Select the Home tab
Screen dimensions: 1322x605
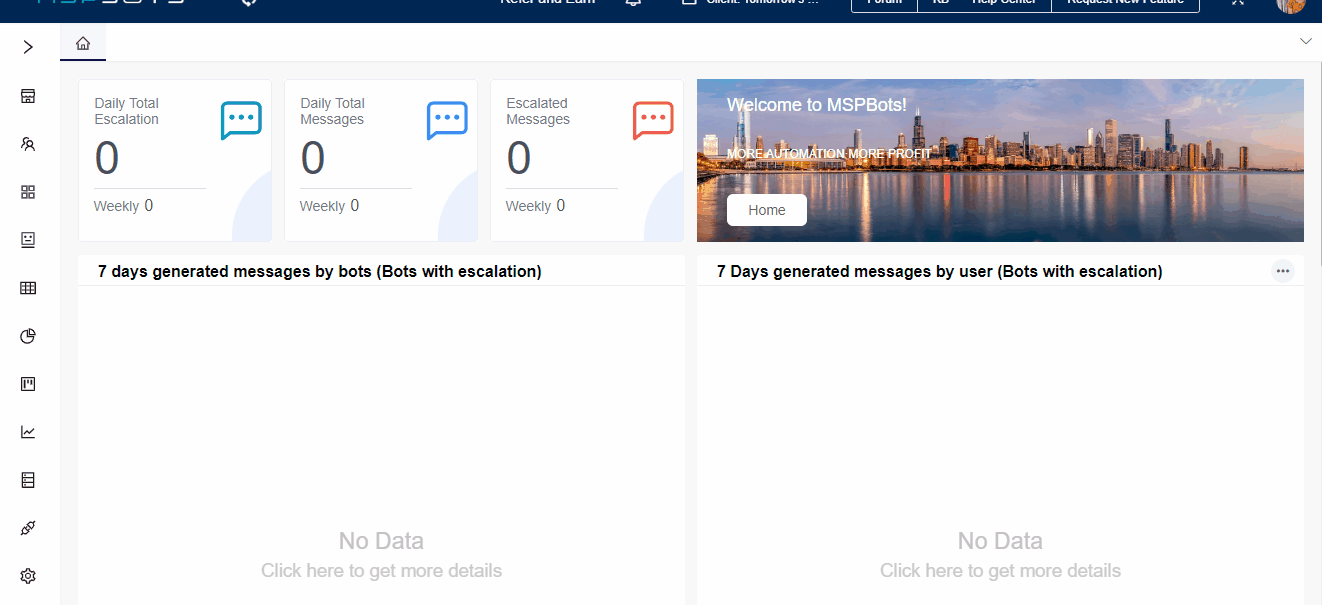[x=83, y=43]
